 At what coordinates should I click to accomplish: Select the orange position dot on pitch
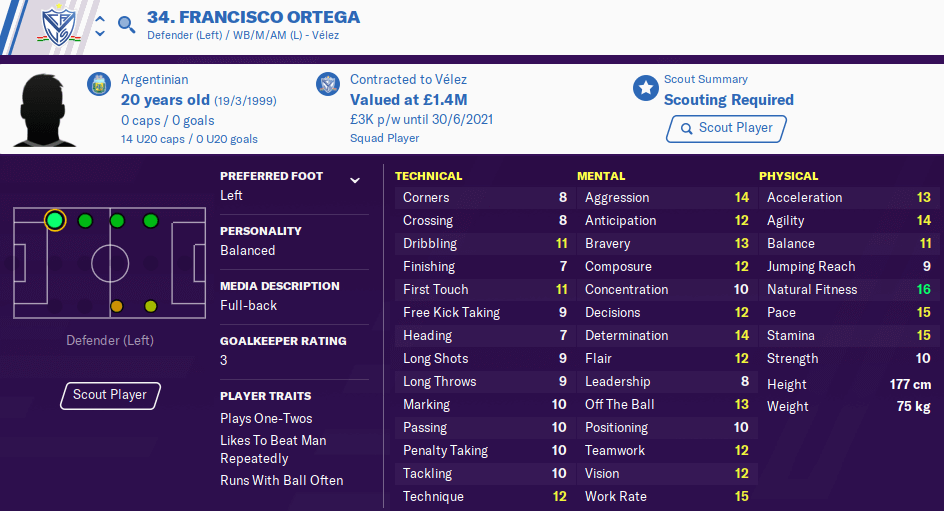[x=117, y=306]
